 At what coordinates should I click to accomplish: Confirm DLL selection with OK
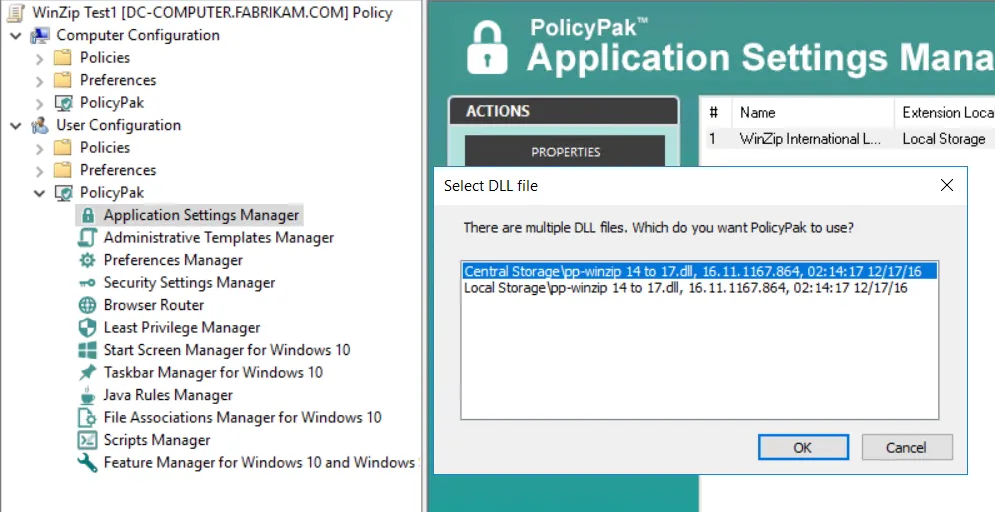803,447
